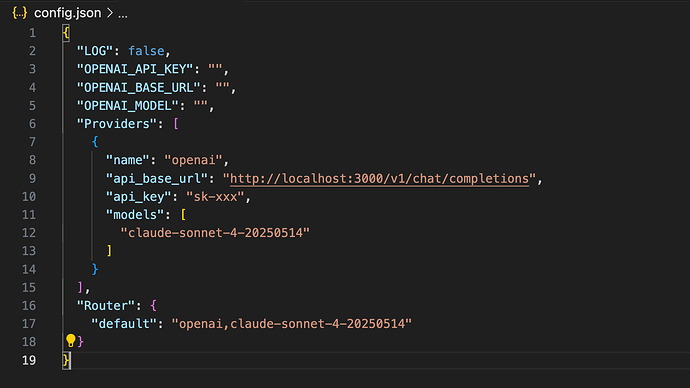Click the closing bracket on line 15

80,287
